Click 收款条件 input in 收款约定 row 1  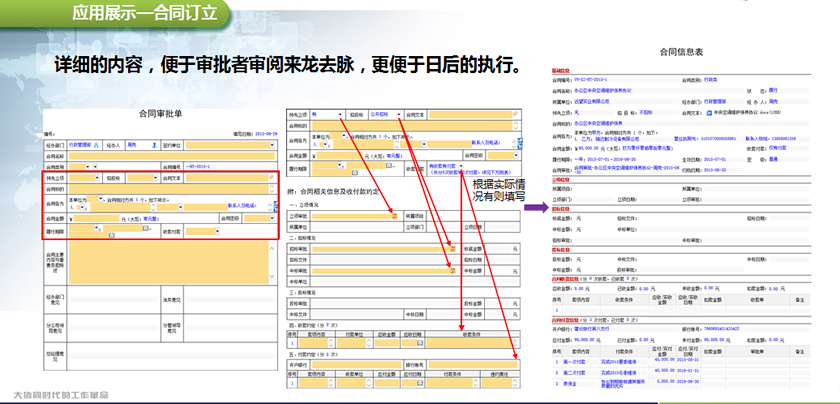click(469, 343)
